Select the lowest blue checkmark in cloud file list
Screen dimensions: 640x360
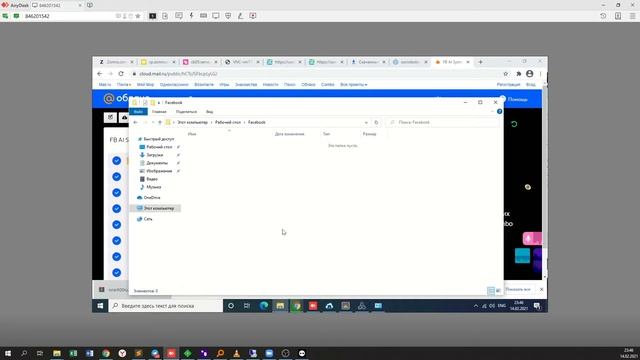pyautogui.click(x=117, y=272)
